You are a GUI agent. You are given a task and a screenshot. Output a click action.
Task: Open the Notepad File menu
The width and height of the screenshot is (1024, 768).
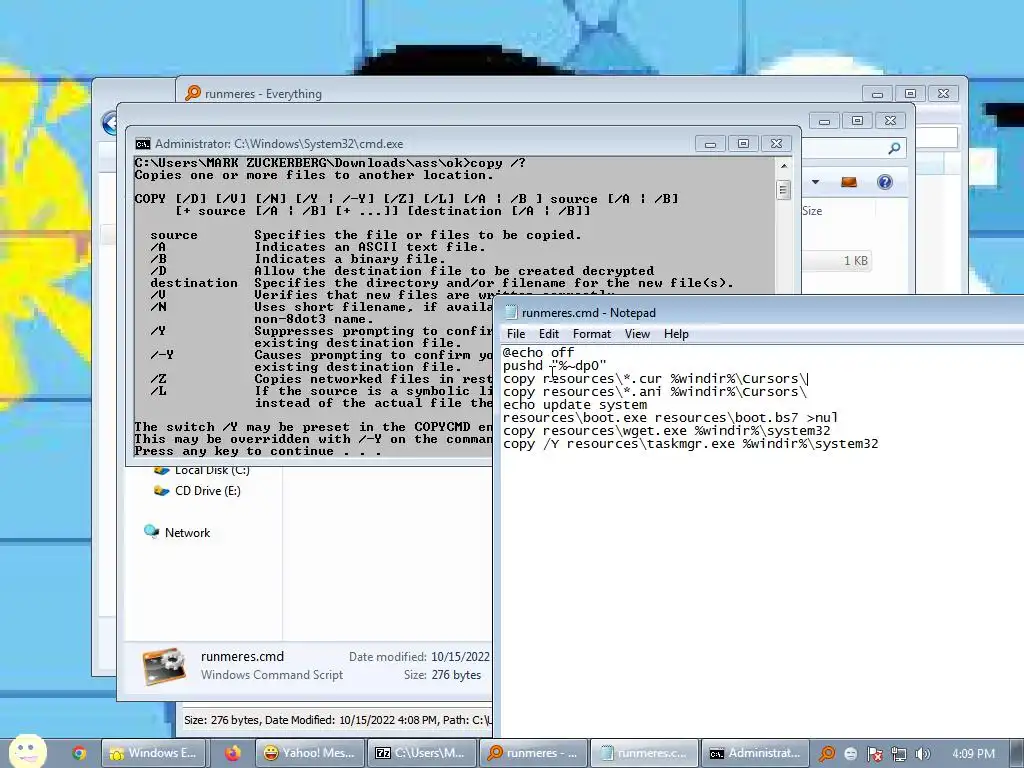point(515,334)
